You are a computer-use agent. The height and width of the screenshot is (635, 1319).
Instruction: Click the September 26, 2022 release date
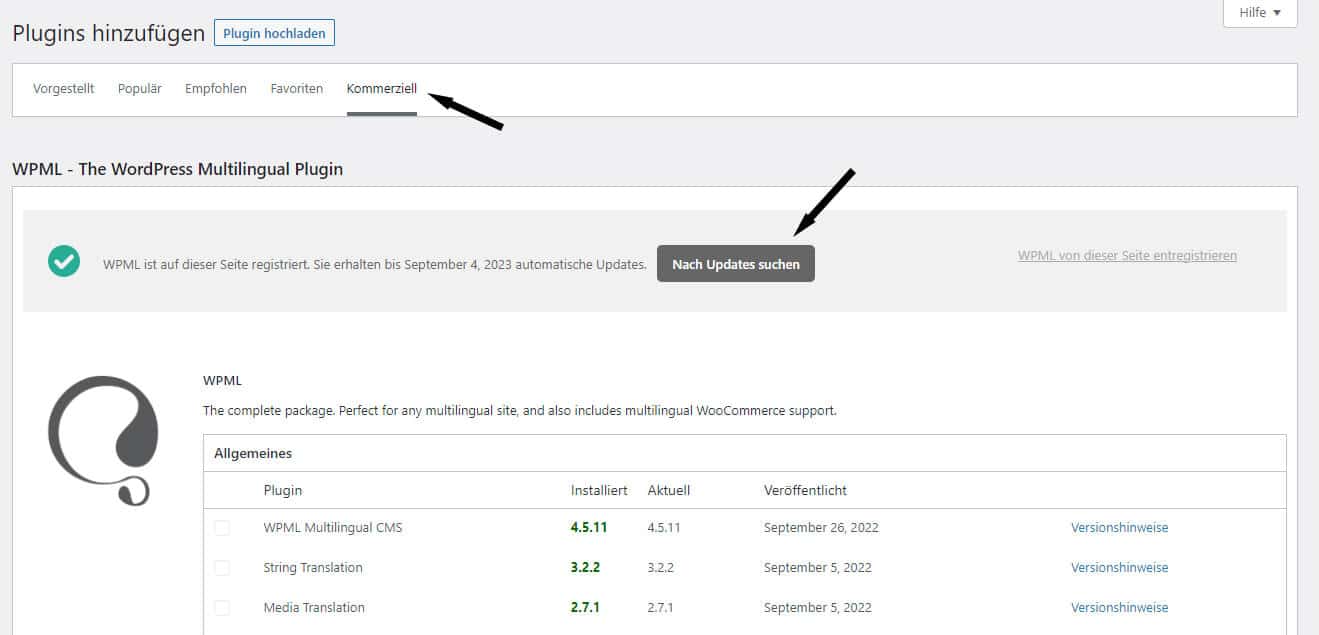pyautogui.click(x=821, y=528)
